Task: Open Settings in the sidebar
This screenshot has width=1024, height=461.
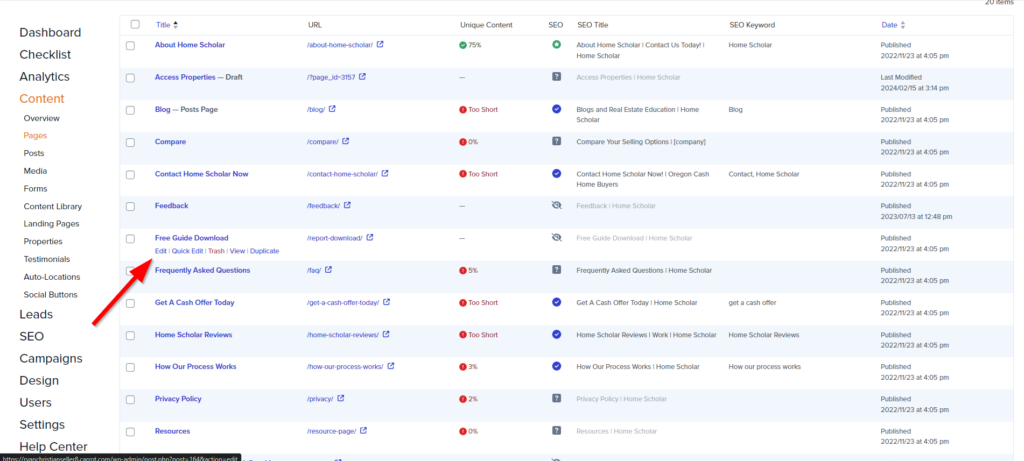Action: coord(42,425)
